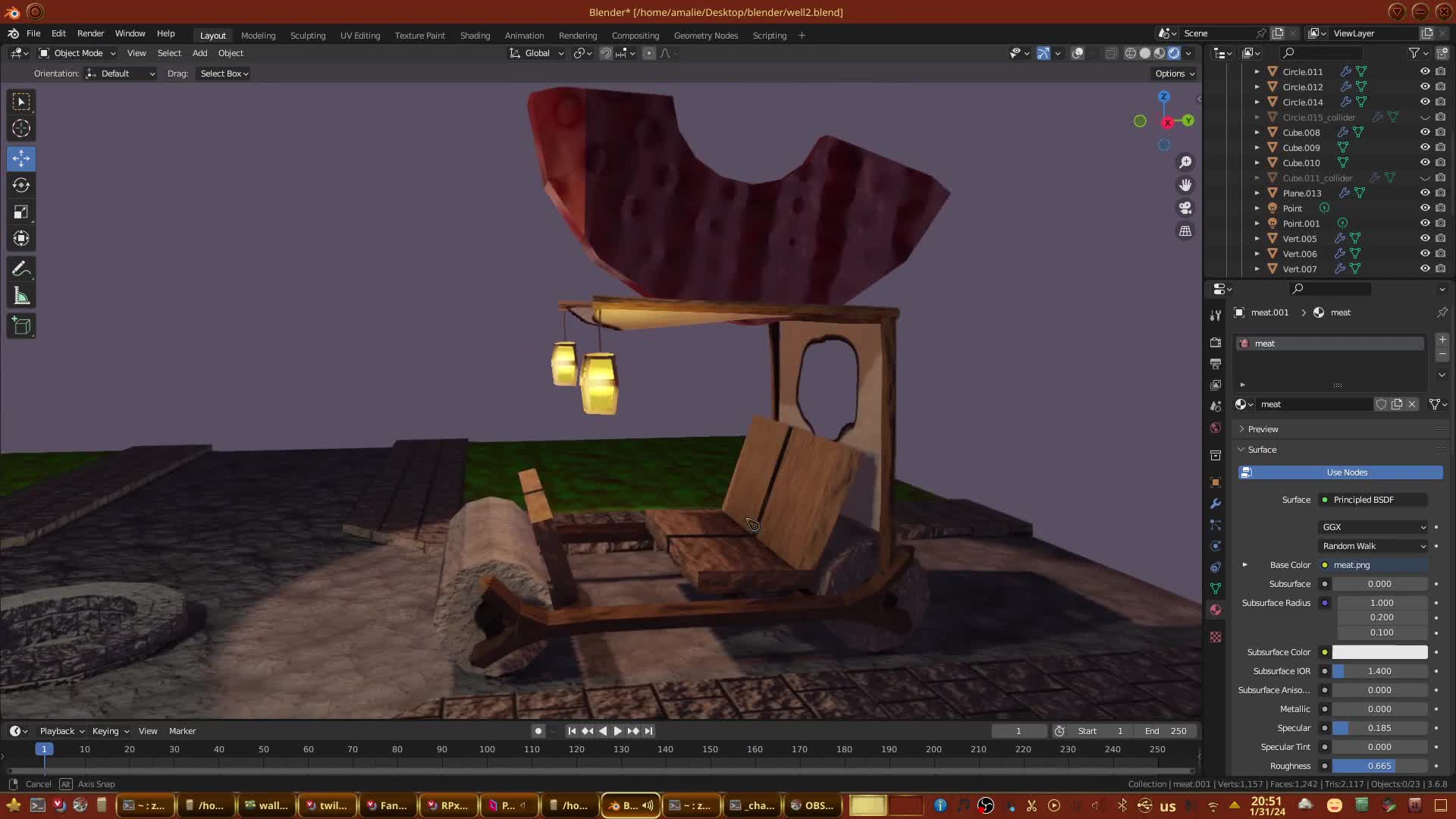The image size is (1456, 819).
Task: Hide Vert.005 in the viewport
Action: tap(1425, 238)
